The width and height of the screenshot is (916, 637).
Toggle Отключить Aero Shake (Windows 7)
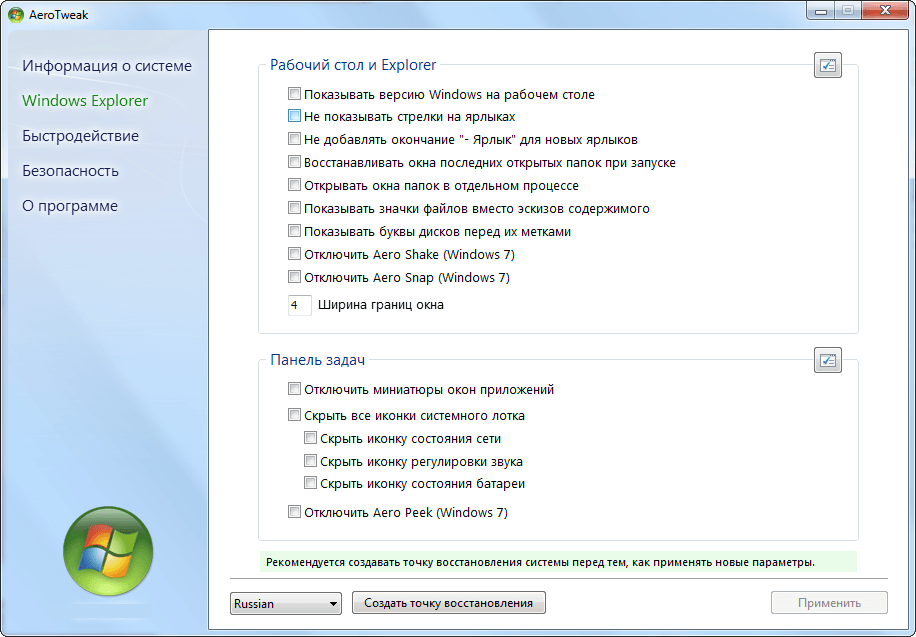point(294,255)
